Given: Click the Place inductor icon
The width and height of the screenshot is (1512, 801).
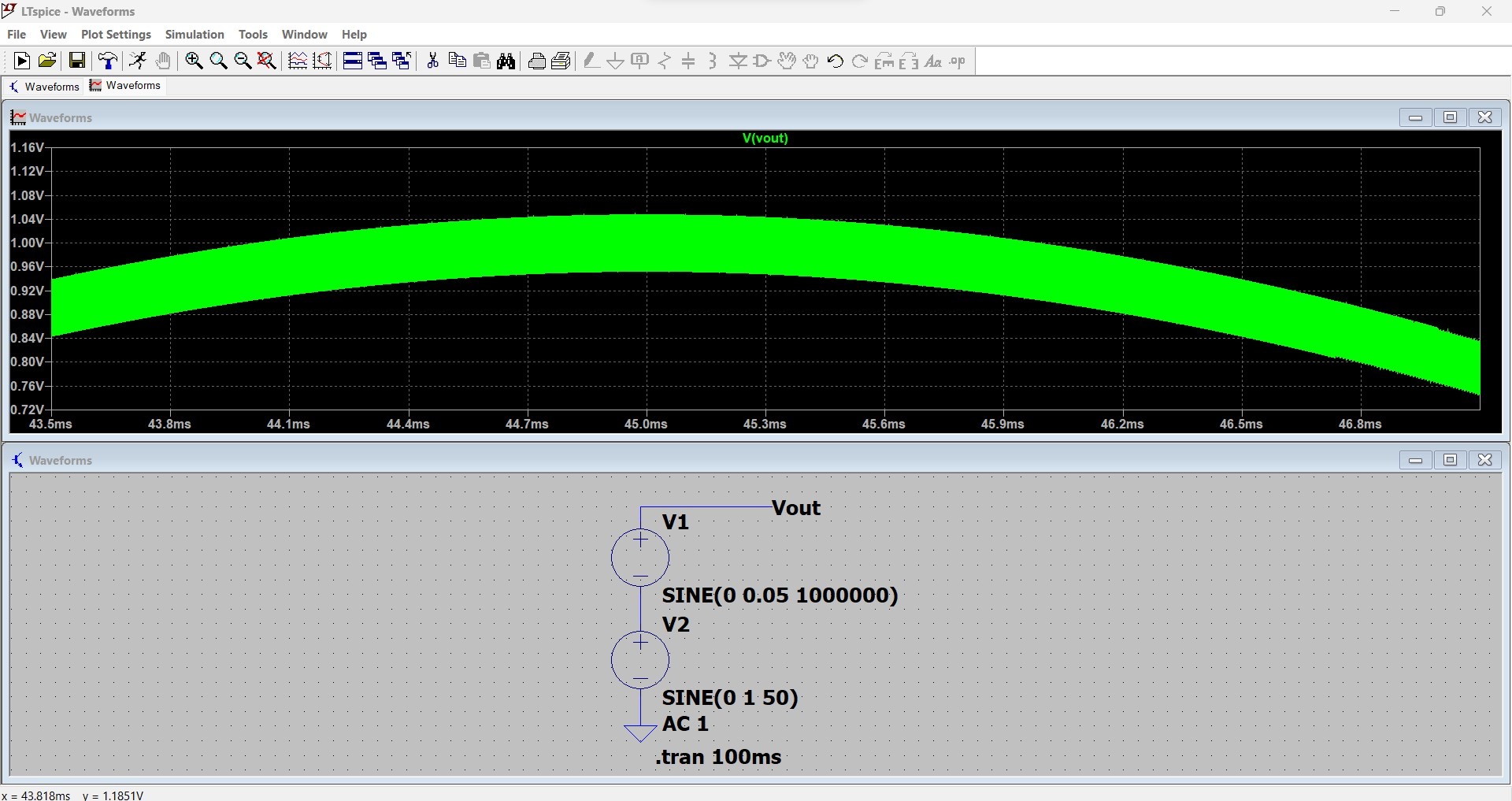Looking at the screenshot, I should point(713,61).
